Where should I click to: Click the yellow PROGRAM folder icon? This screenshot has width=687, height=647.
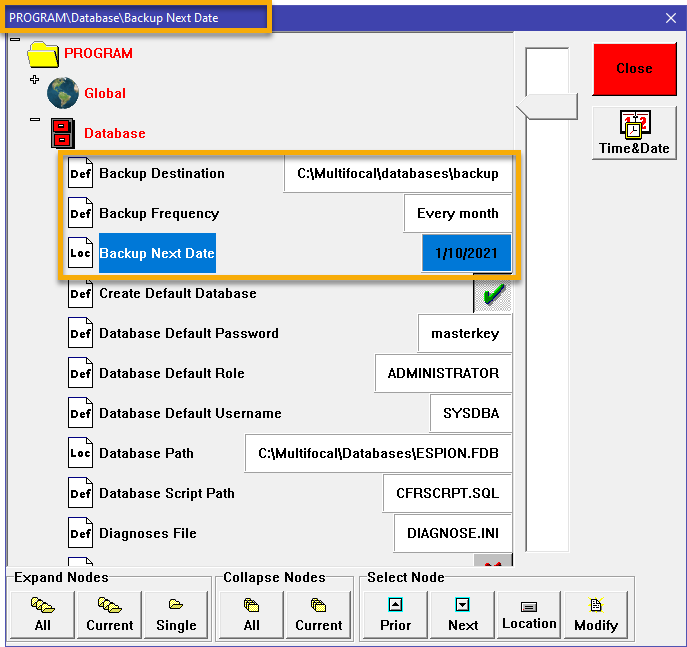coord(43,54)
